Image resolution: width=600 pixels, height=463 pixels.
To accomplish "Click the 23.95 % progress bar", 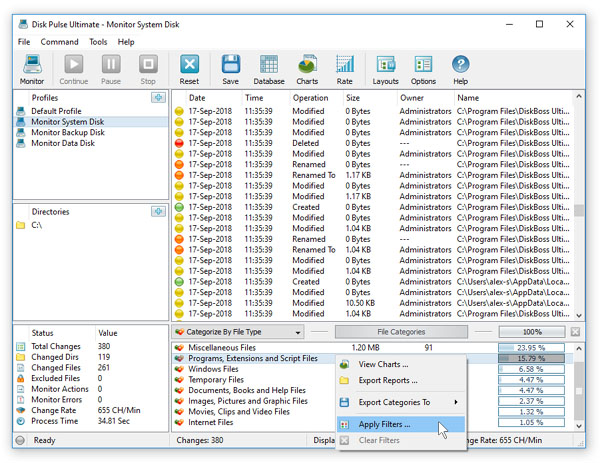I will tap(531, 348).
